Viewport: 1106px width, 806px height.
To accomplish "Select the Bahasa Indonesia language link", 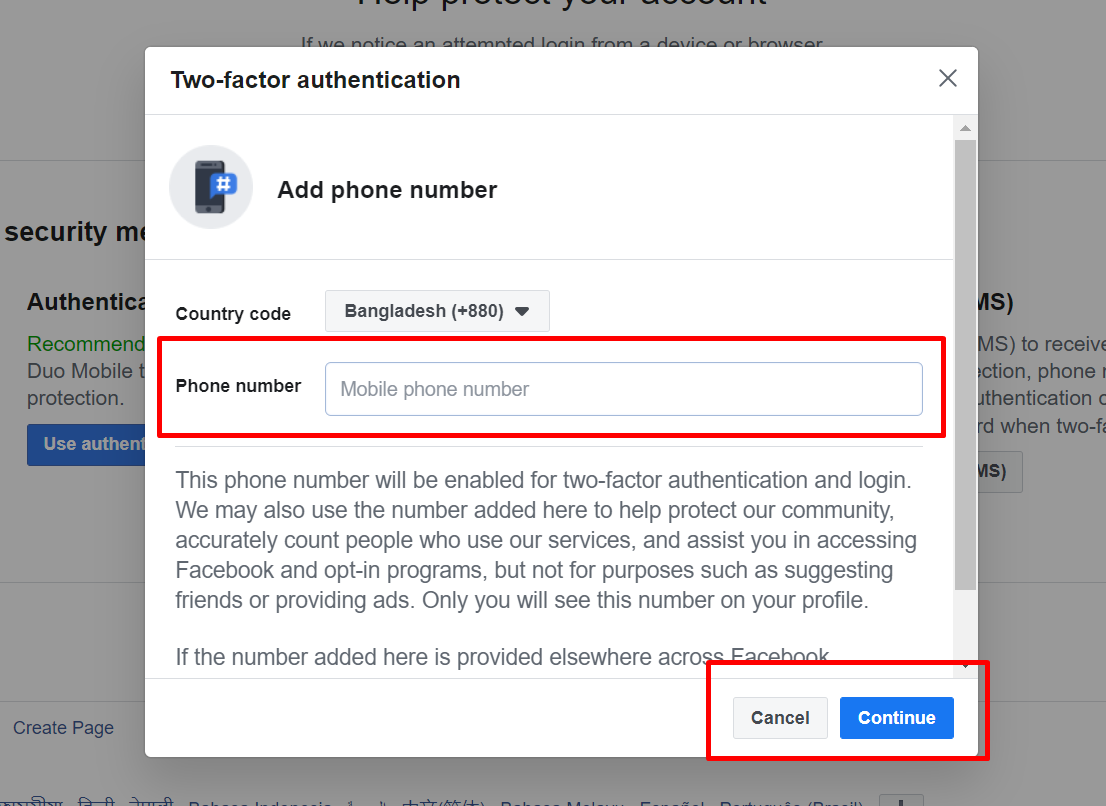I will [260, 802].
